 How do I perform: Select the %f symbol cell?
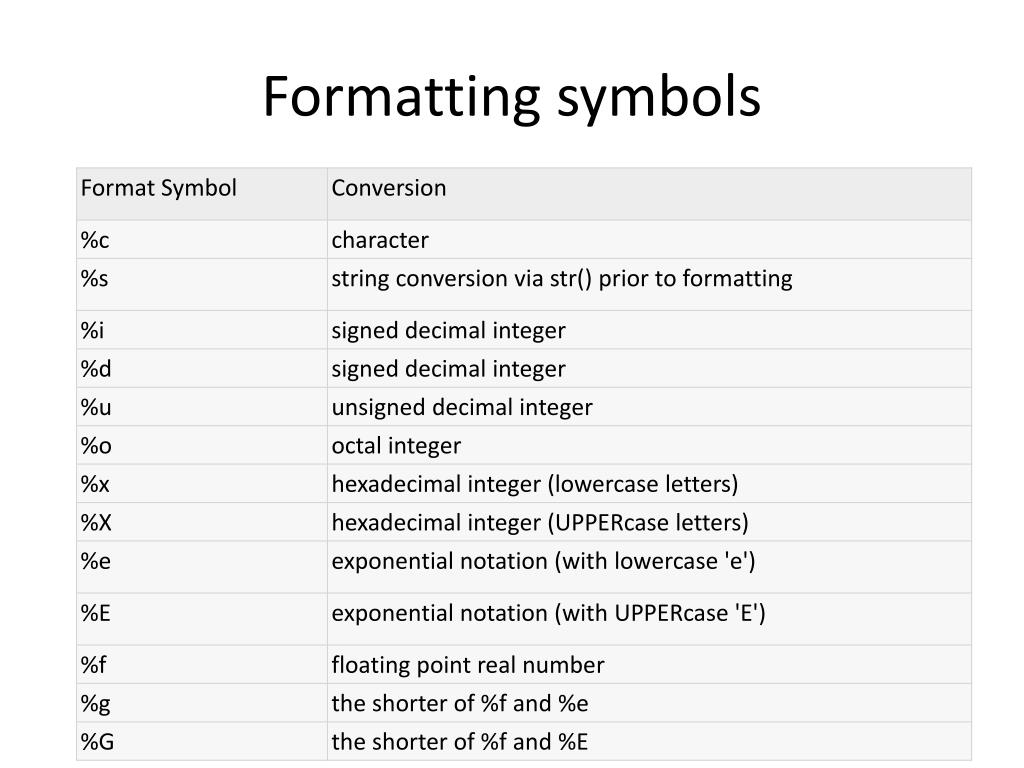click(202, 665)
